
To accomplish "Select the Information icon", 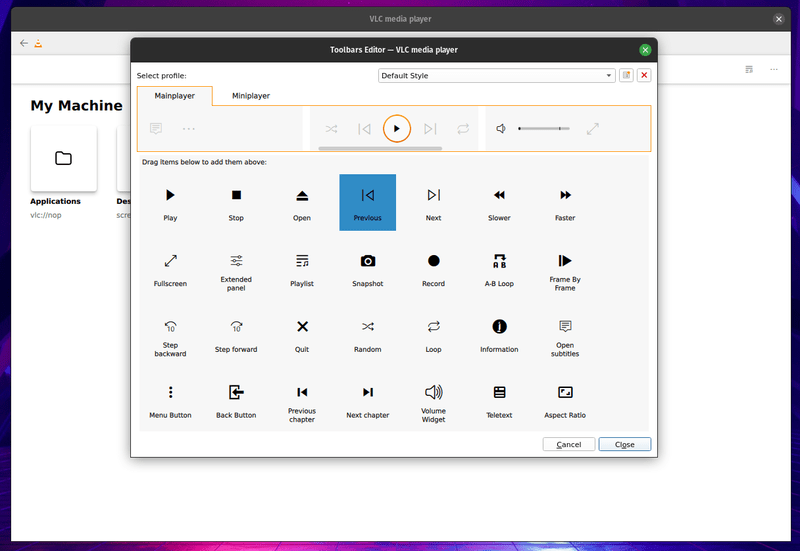I will click(499, 326).
